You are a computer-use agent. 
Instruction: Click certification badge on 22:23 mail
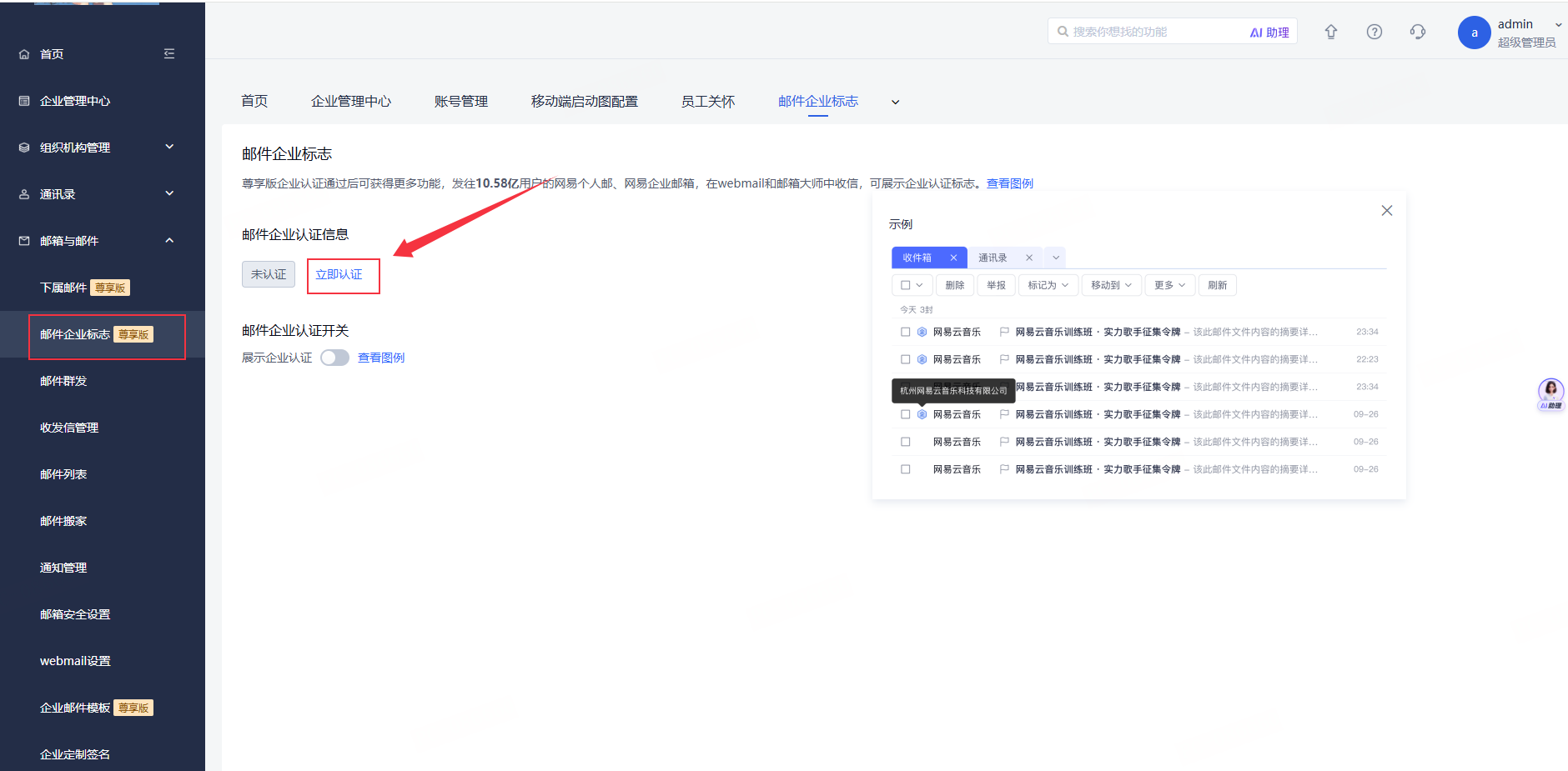[922, 359]
